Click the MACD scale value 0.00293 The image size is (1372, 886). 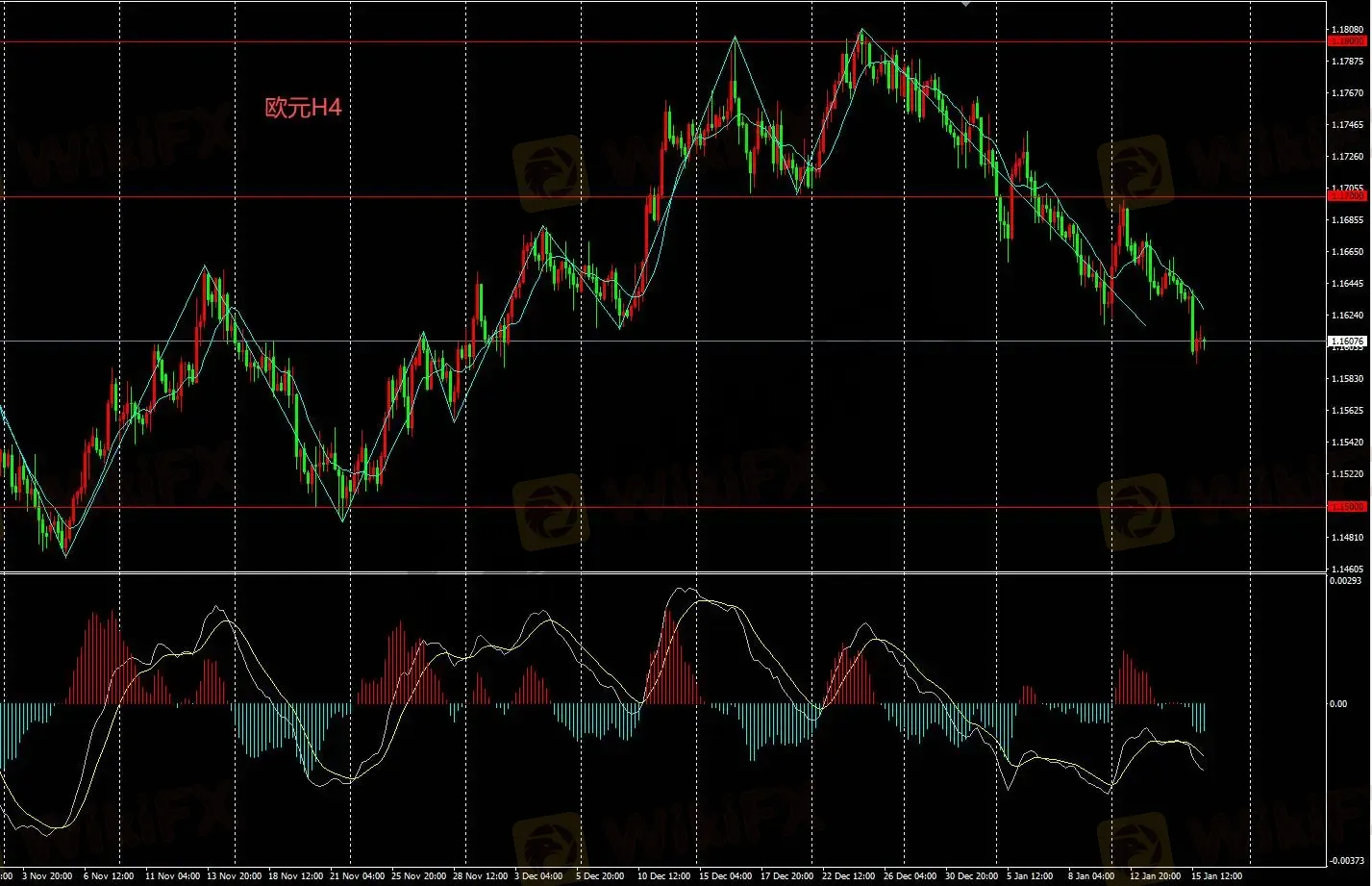pyautogui.click(x=1345, y=581)
